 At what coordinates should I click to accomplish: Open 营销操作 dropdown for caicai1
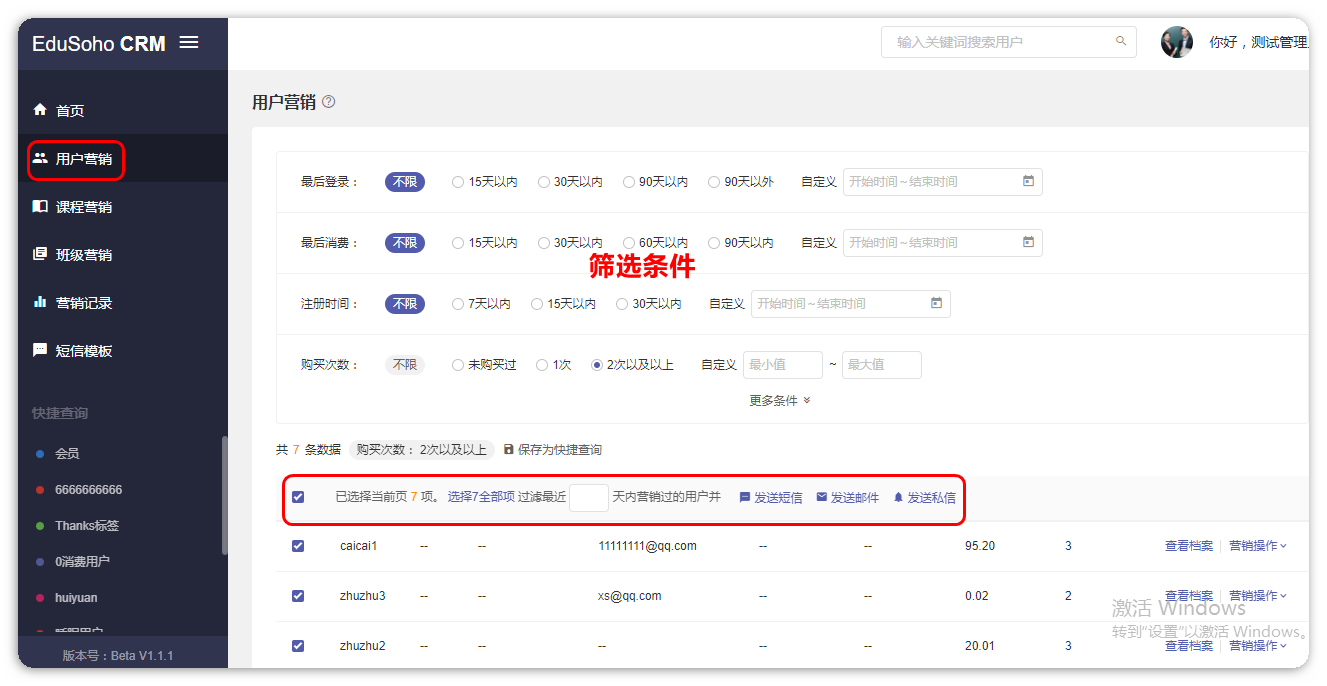click(1257, 546)
